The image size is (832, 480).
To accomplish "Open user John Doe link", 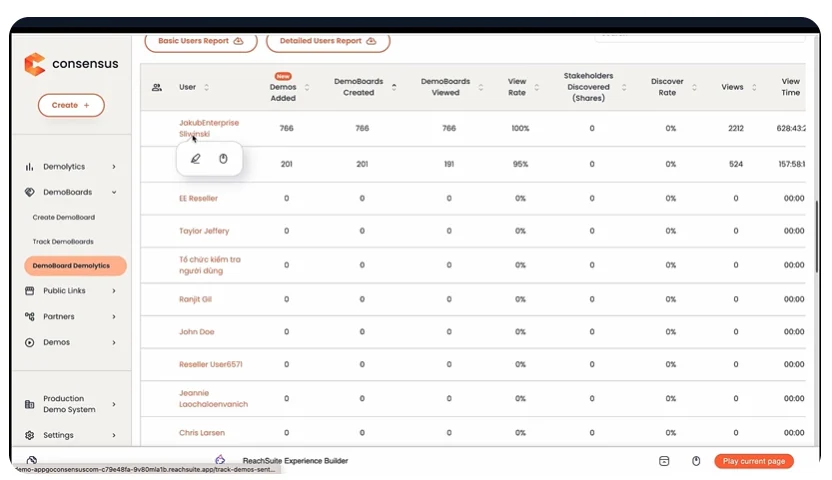I will coord(197,332).
